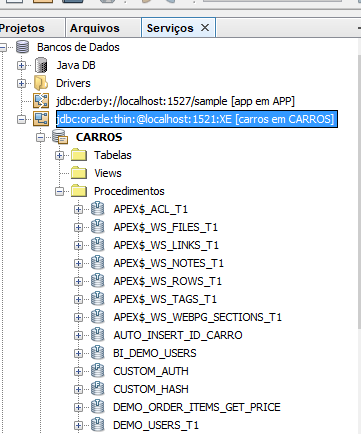Click the Java DB server icon
361x434 pixels.
click(x=41, y=65)
